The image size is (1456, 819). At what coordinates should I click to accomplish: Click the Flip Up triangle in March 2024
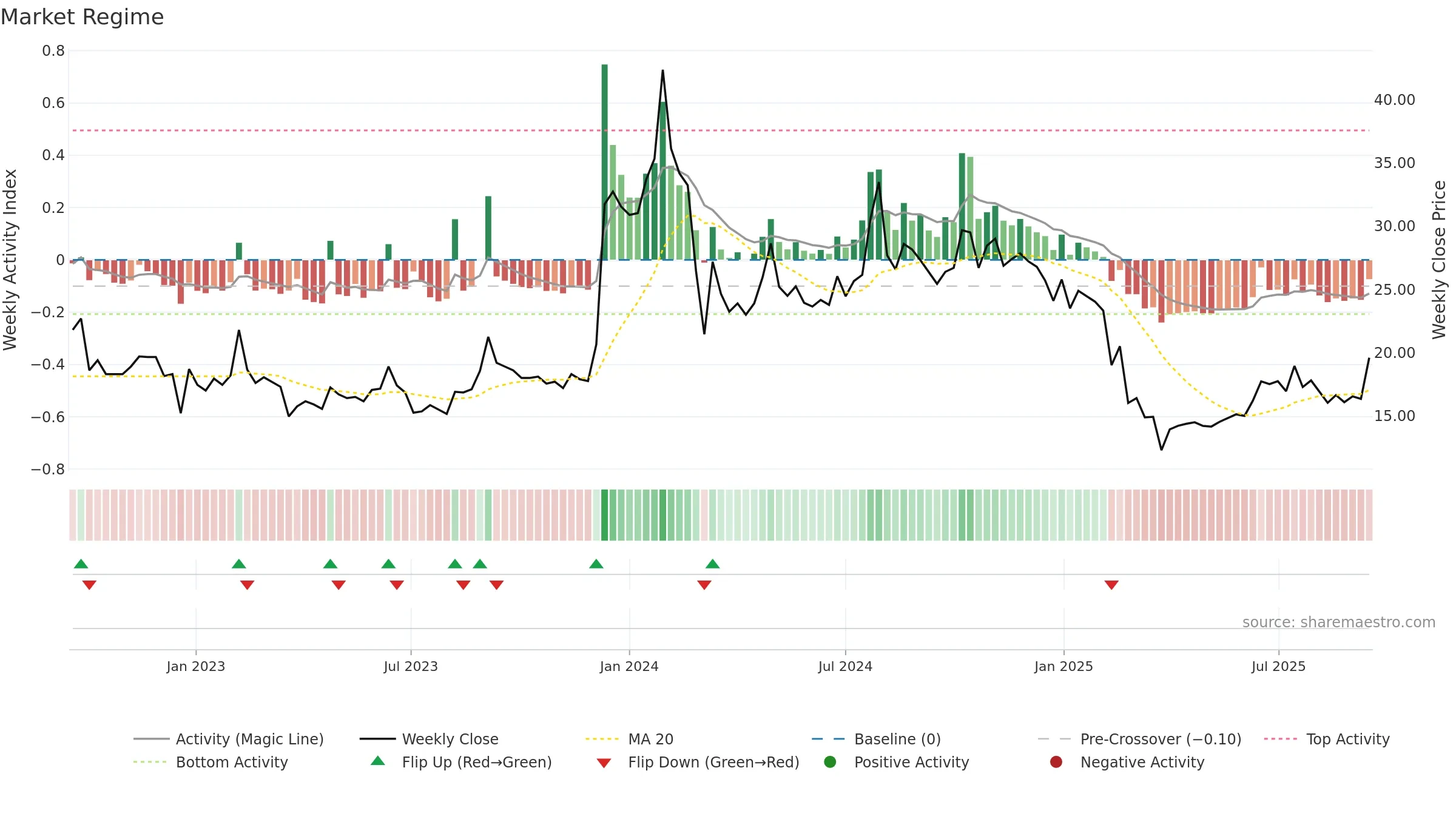pos(713,564)
